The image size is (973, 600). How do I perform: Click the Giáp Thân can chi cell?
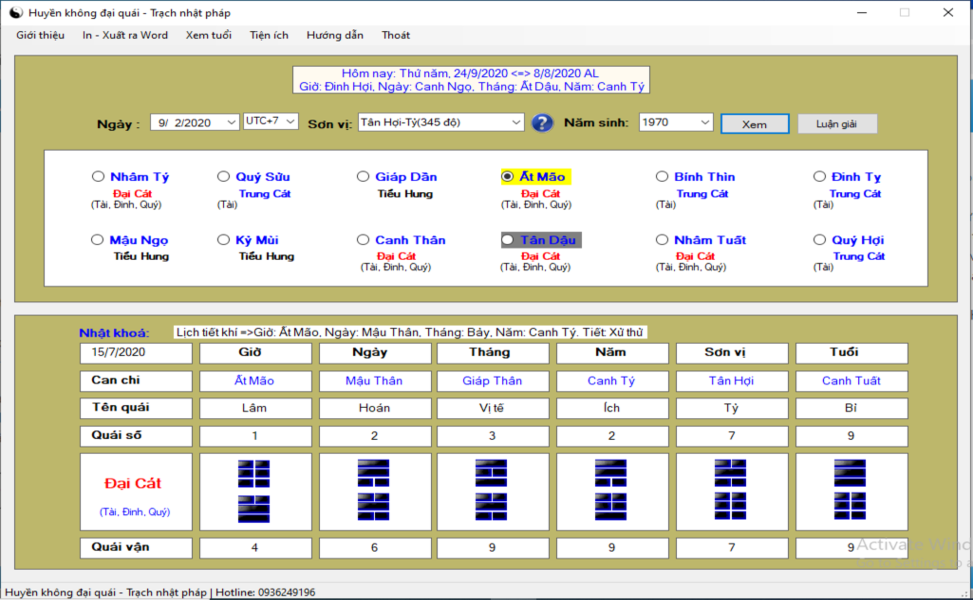coord(492,381)
